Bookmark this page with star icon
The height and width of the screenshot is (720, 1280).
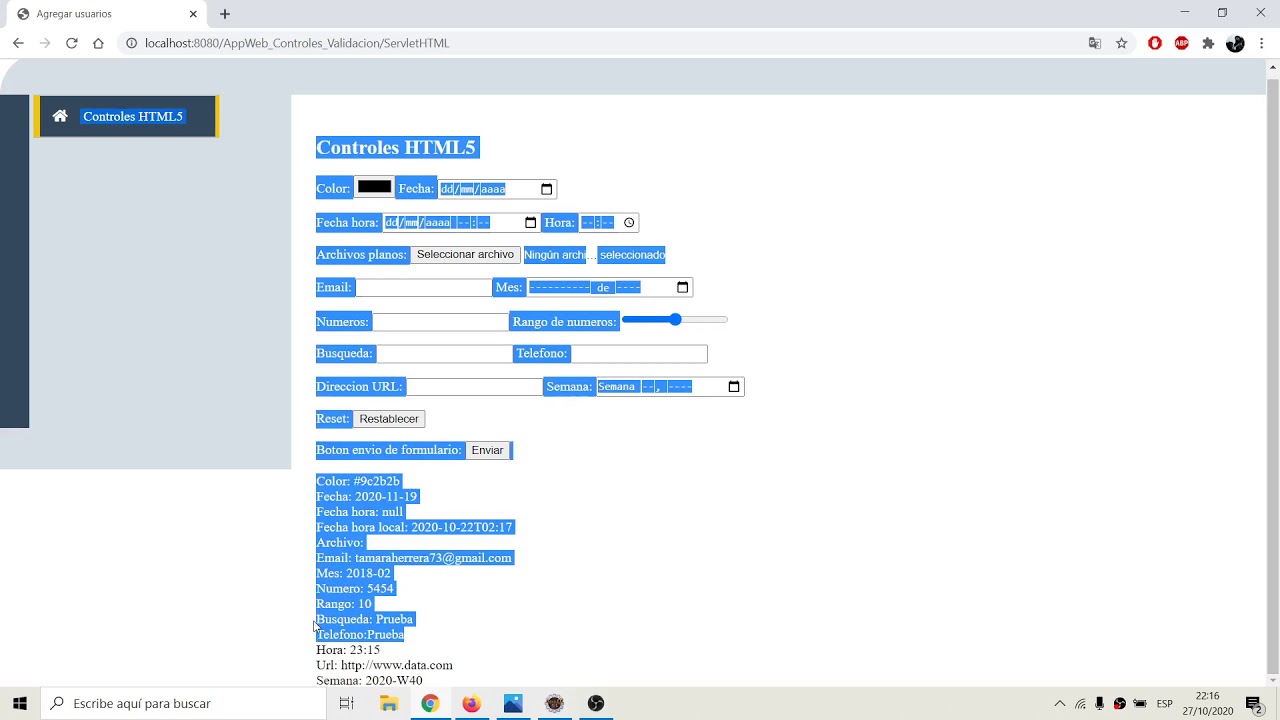point(1122,43)
